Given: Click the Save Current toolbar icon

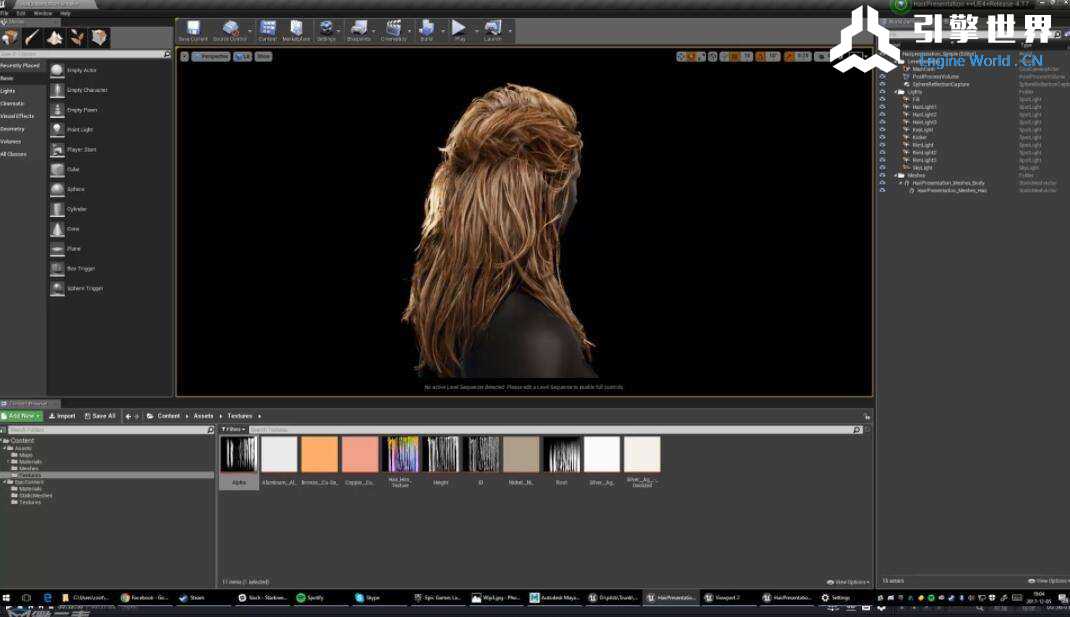Looking at the screenshot, I should point(193,29).
